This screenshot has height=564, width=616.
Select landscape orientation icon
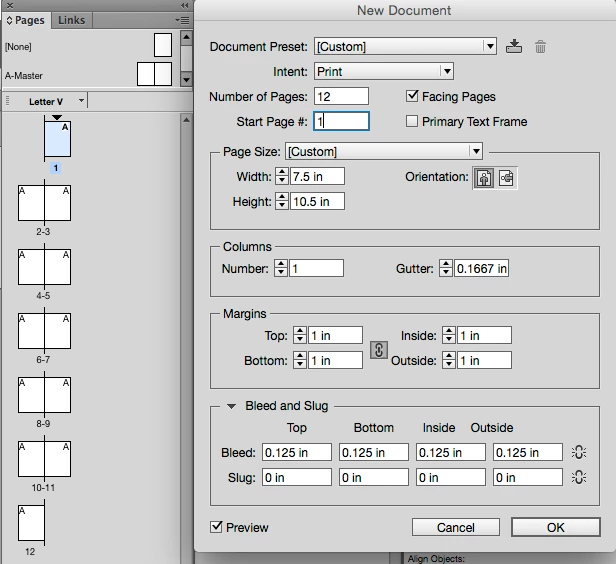[x=506, y=178]
